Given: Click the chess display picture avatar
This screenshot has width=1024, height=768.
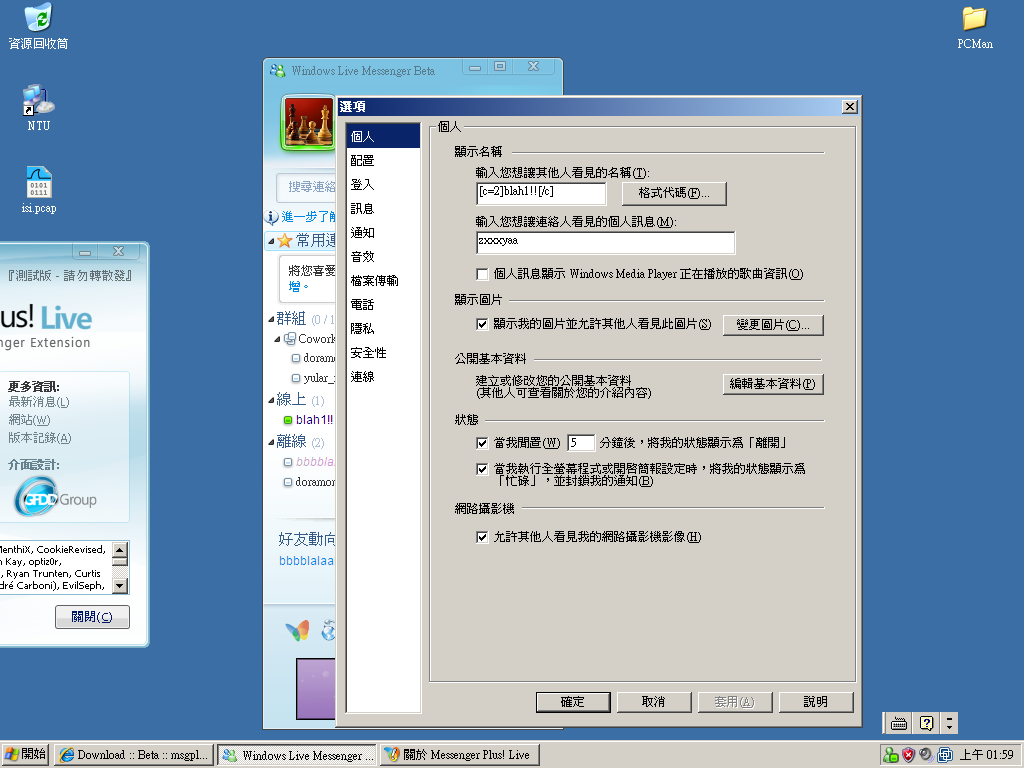Looking at the screenshot, I should pos(308,124).
